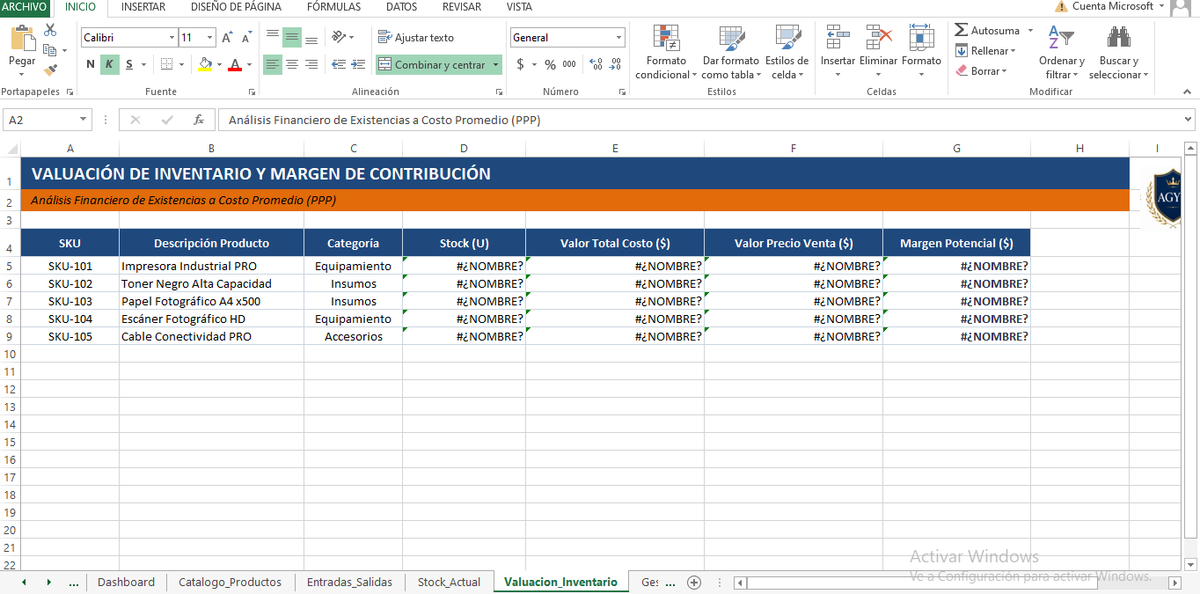Switch to the DATOS ribbon tab
Screen dimensions: 1200x594
[401, 7]
